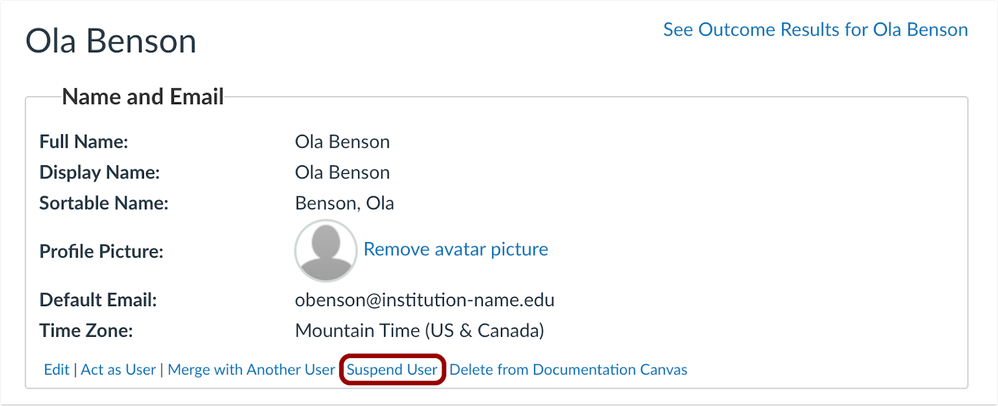The width and height of the screenshot is (998, 406).
Task: Remove the avatar picture
Action: 455,249
